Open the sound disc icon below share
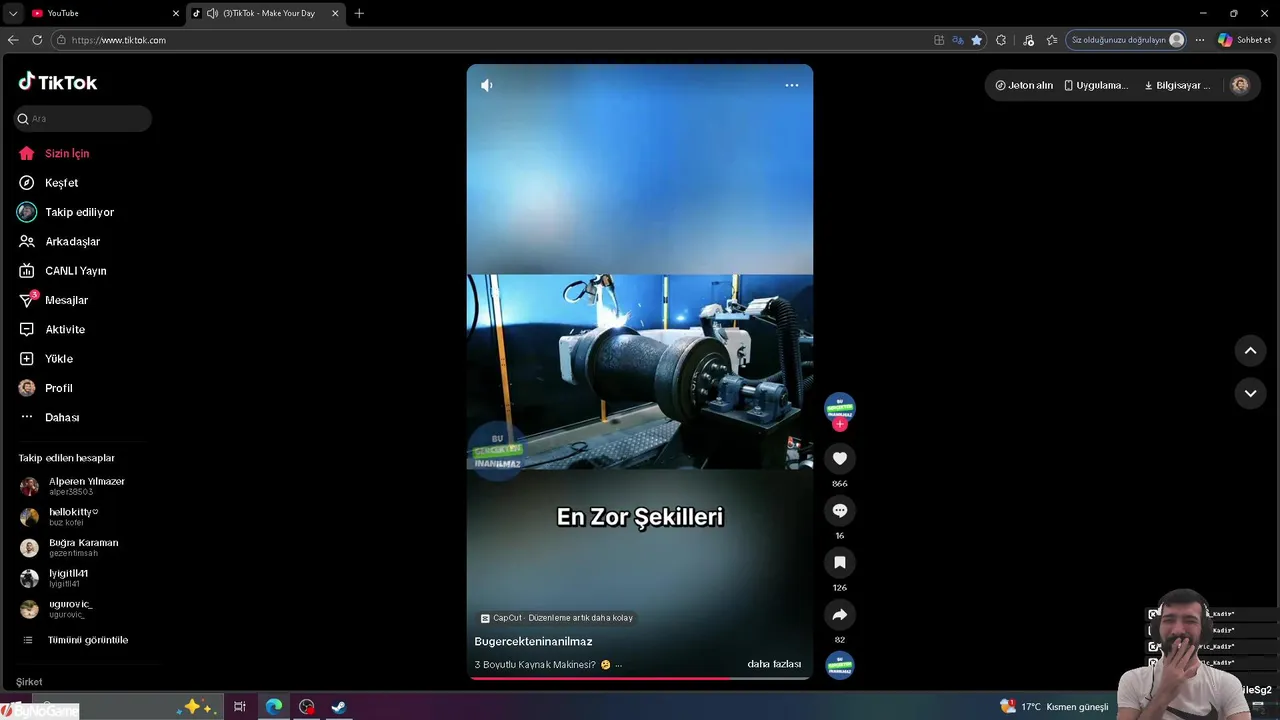This screenshot has height=720, width=1280. 840,665
